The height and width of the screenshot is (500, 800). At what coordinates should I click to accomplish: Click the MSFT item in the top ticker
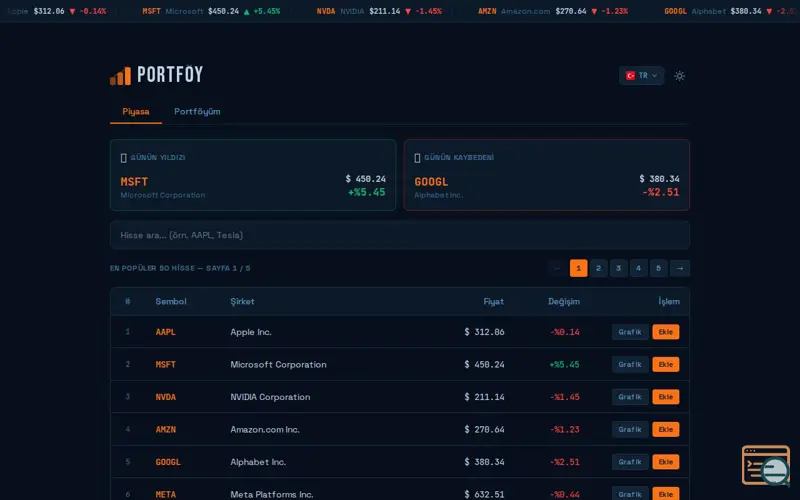(x=211, y=11)
